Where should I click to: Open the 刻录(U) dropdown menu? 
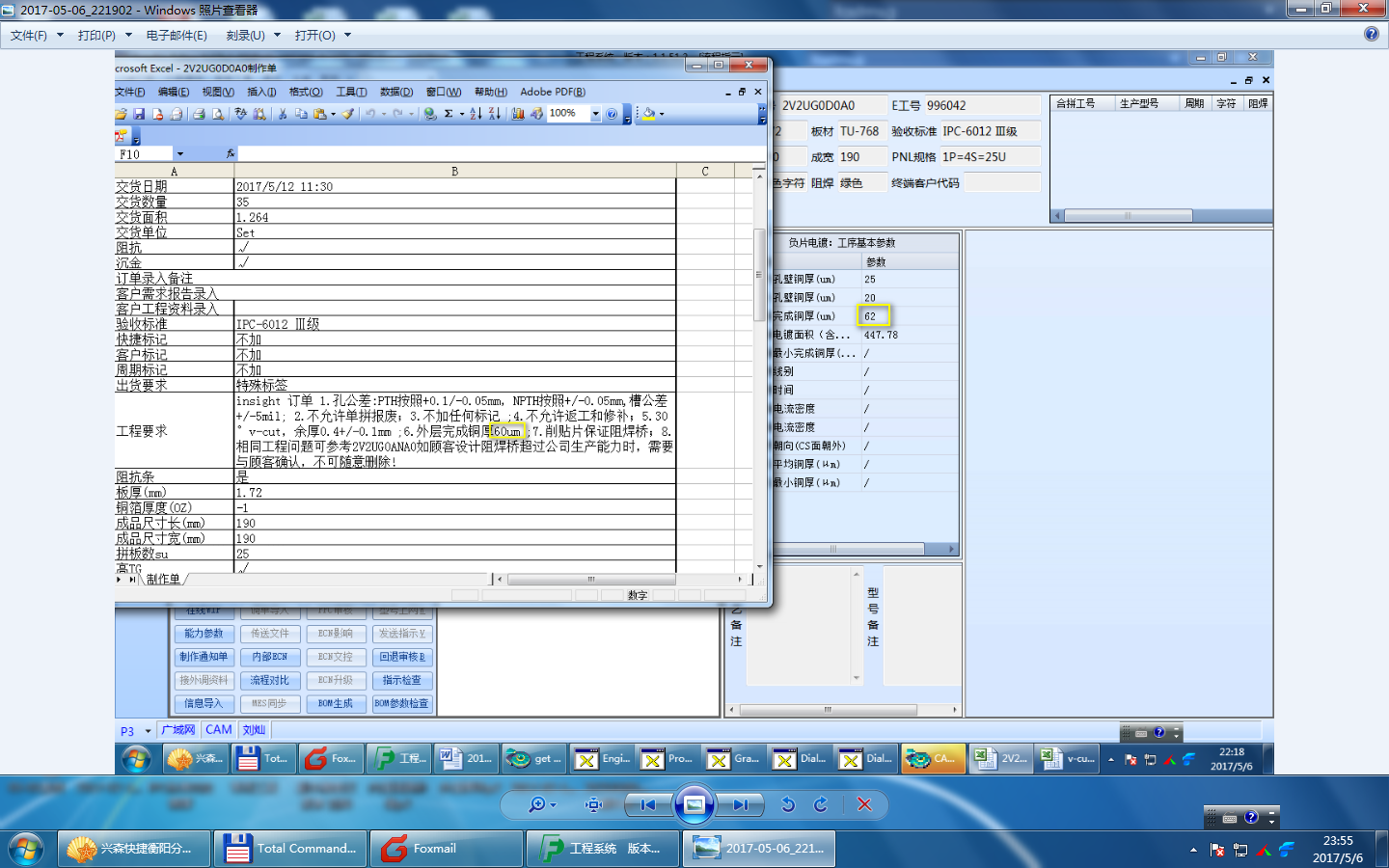coord(253,35)
